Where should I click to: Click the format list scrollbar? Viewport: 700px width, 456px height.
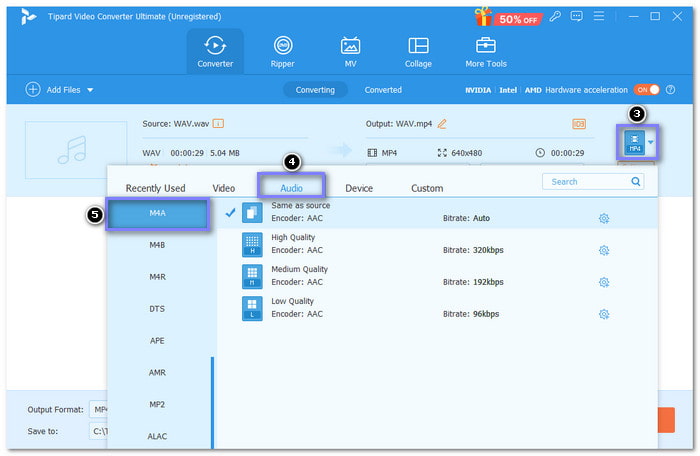tap(212, 402)
